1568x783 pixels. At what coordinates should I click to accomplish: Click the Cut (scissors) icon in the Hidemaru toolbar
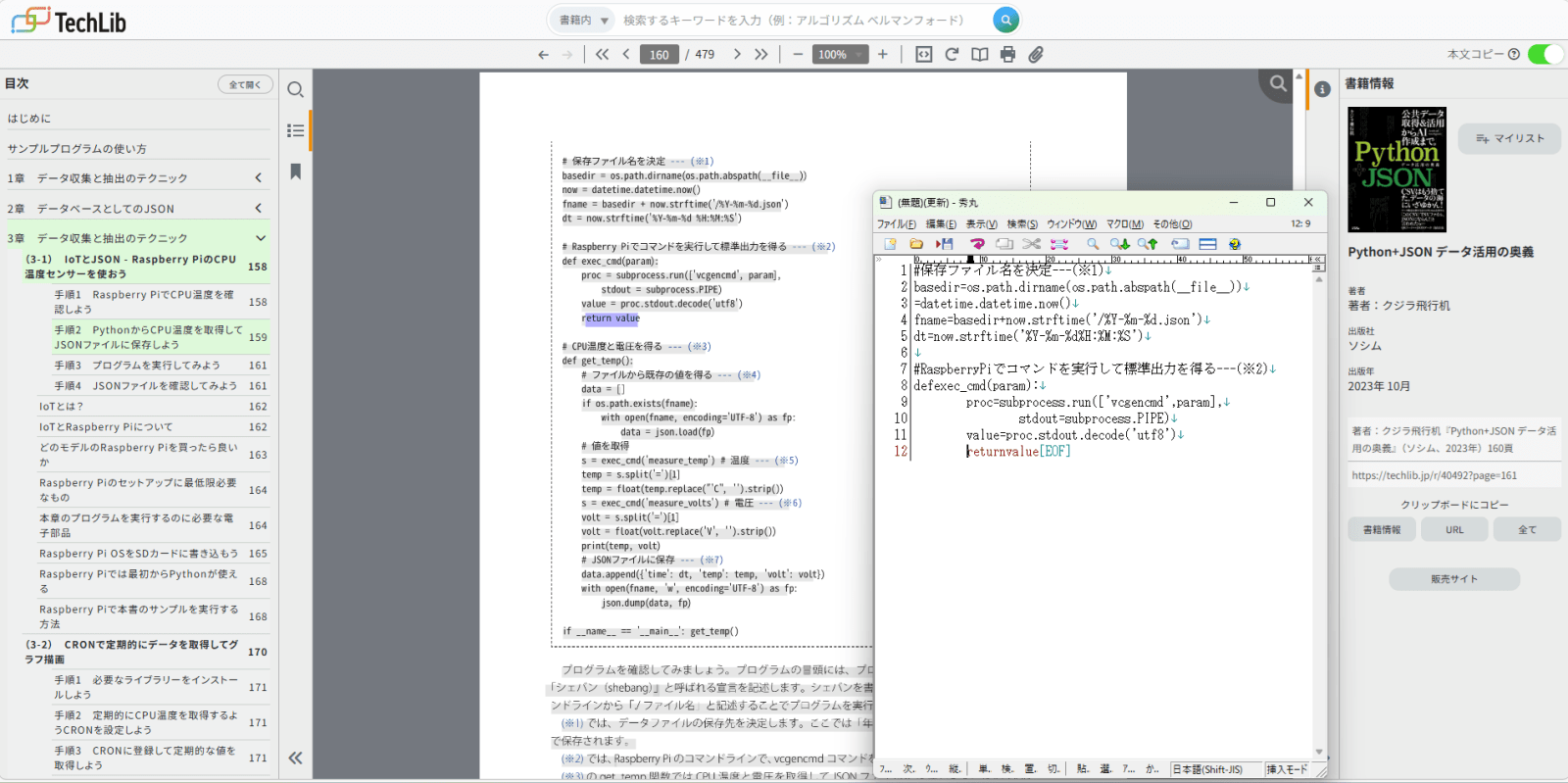(1031, 244)
